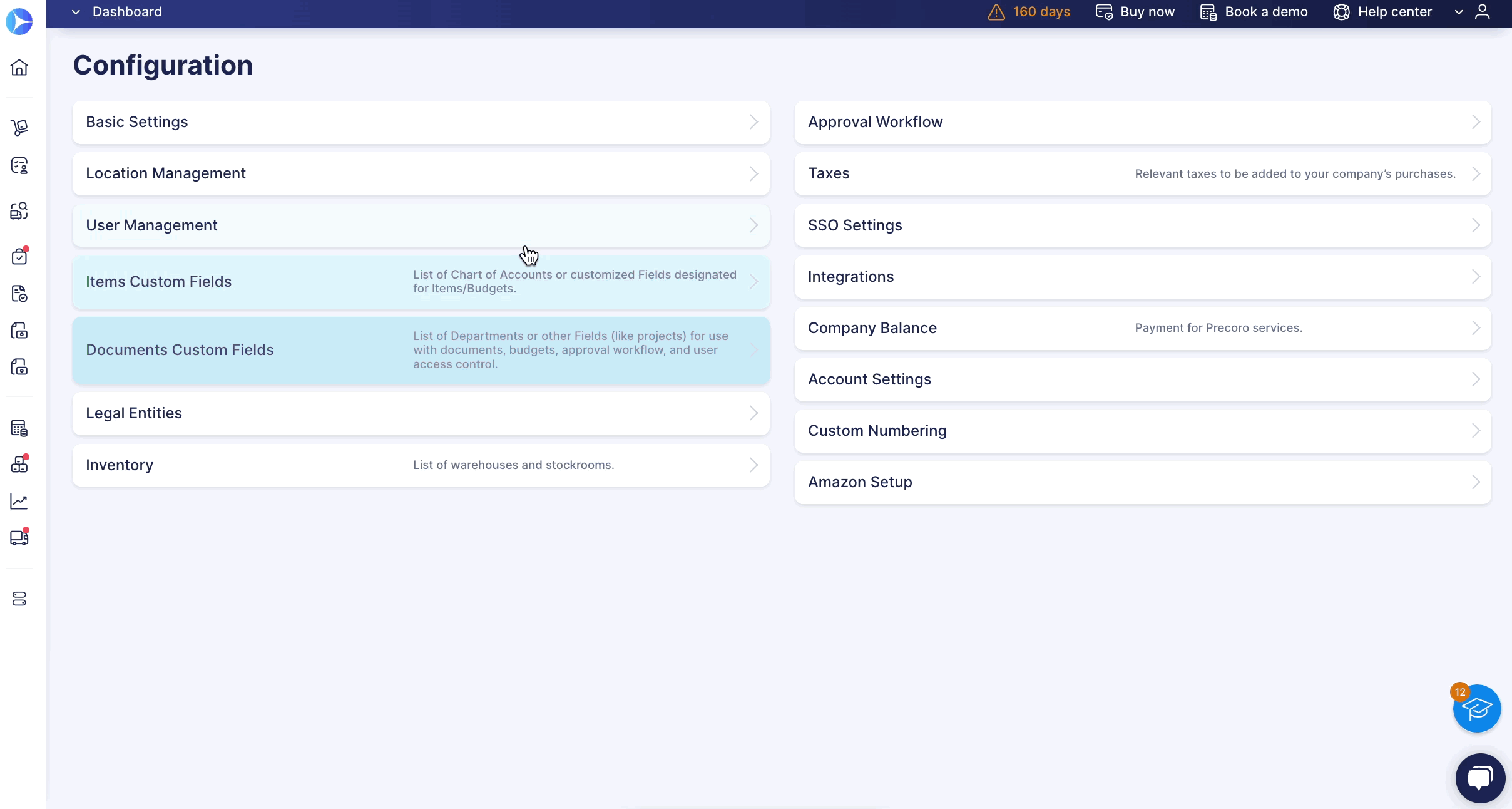Viewport: 1512px width, 809px height.
Task: Open Basic Settings
Action: pos(421,122)
